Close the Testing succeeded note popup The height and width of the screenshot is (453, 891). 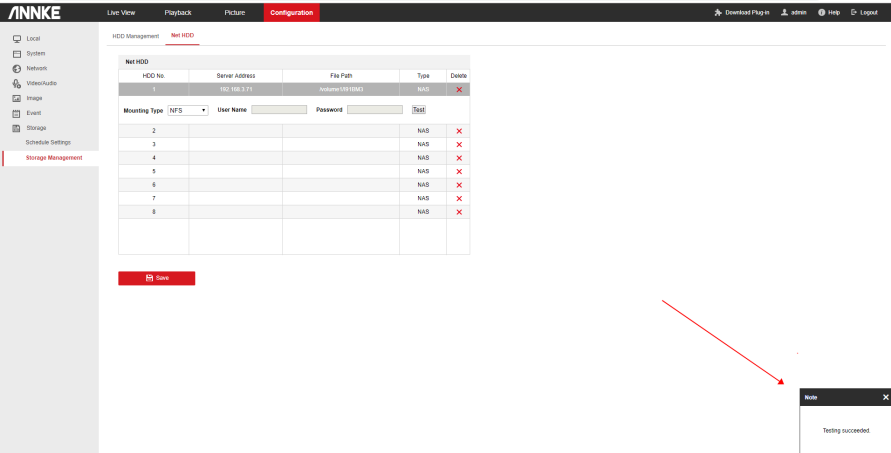coord(885,397)
